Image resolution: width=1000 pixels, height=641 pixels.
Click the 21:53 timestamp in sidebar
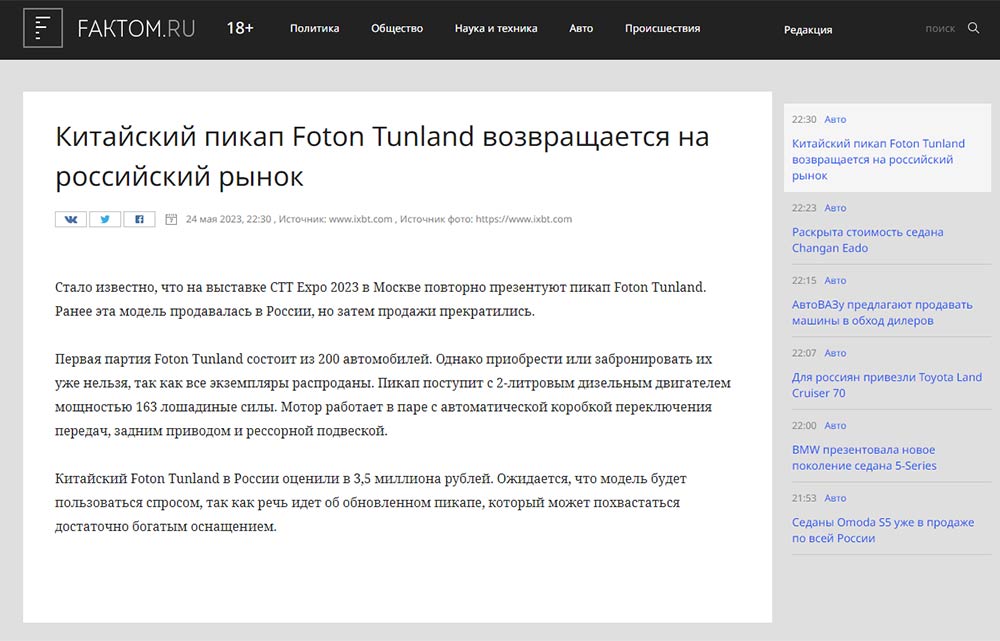click(x=804, y=498)
